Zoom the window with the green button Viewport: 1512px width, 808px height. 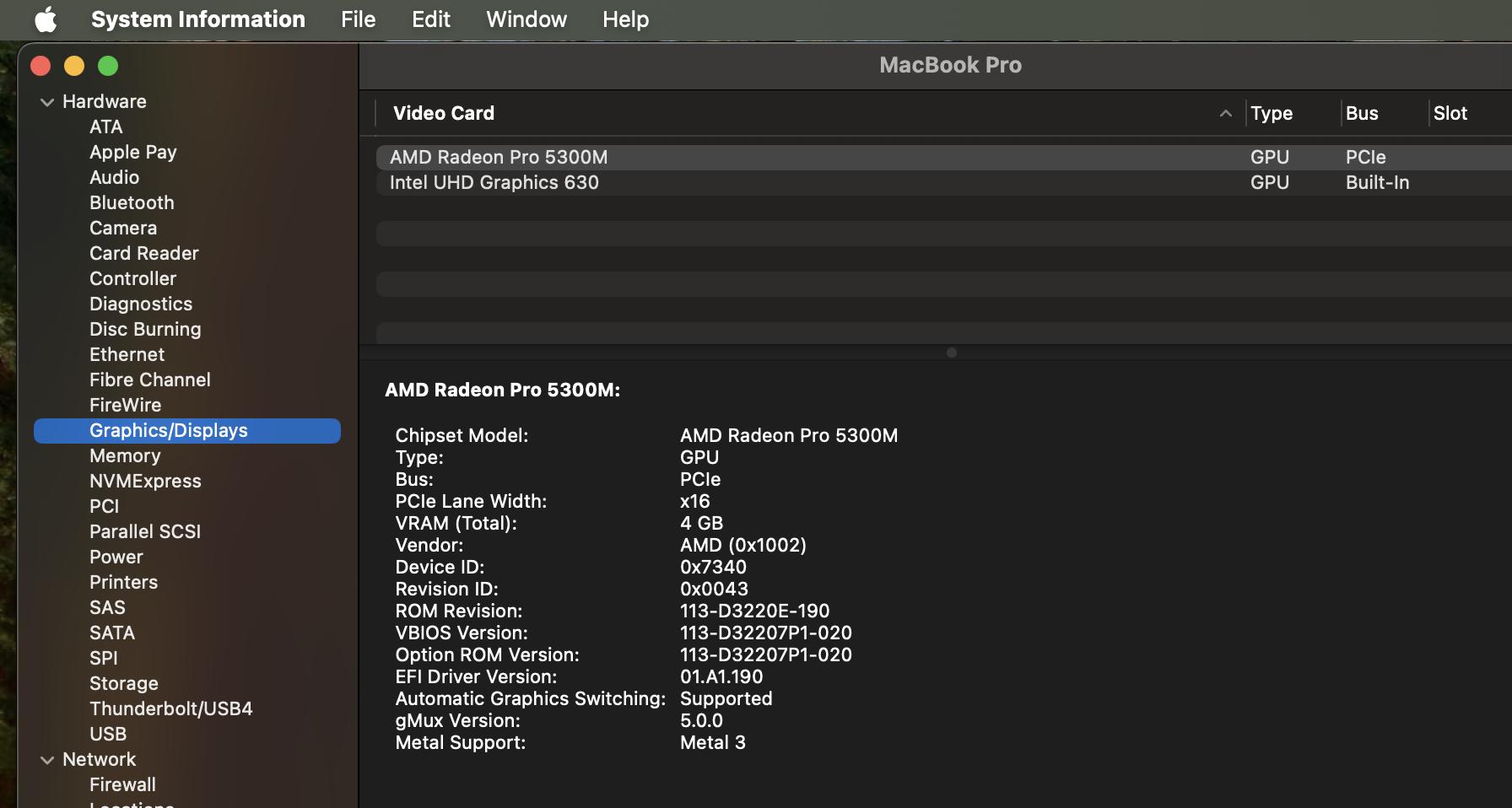(x=108, y=66)
